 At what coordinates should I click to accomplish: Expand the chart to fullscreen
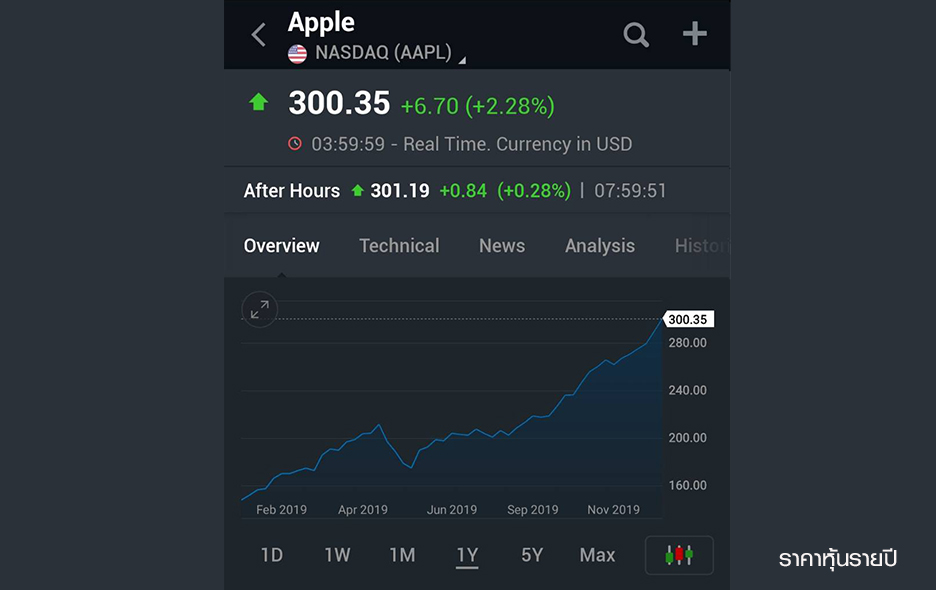[259, 309]
